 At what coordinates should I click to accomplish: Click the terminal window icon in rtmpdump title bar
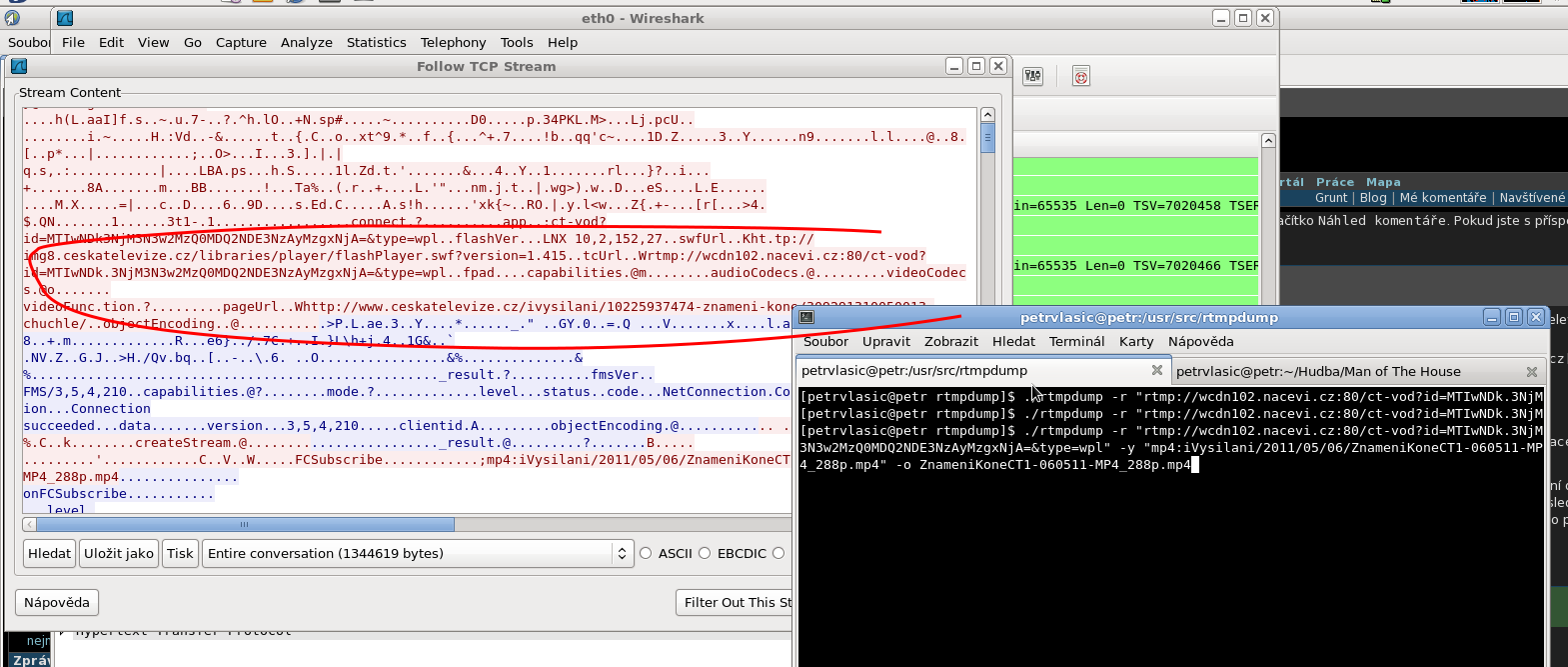(x=806, y=317)
